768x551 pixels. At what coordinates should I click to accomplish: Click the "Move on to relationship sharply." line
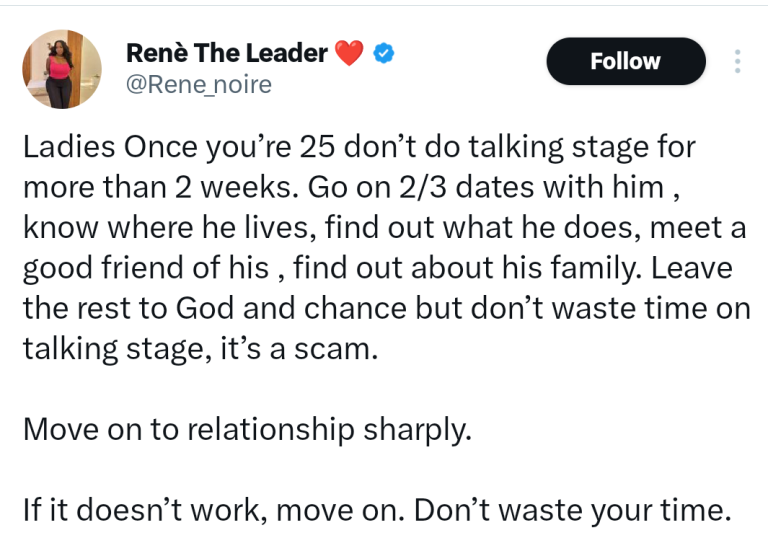[246, 429]
